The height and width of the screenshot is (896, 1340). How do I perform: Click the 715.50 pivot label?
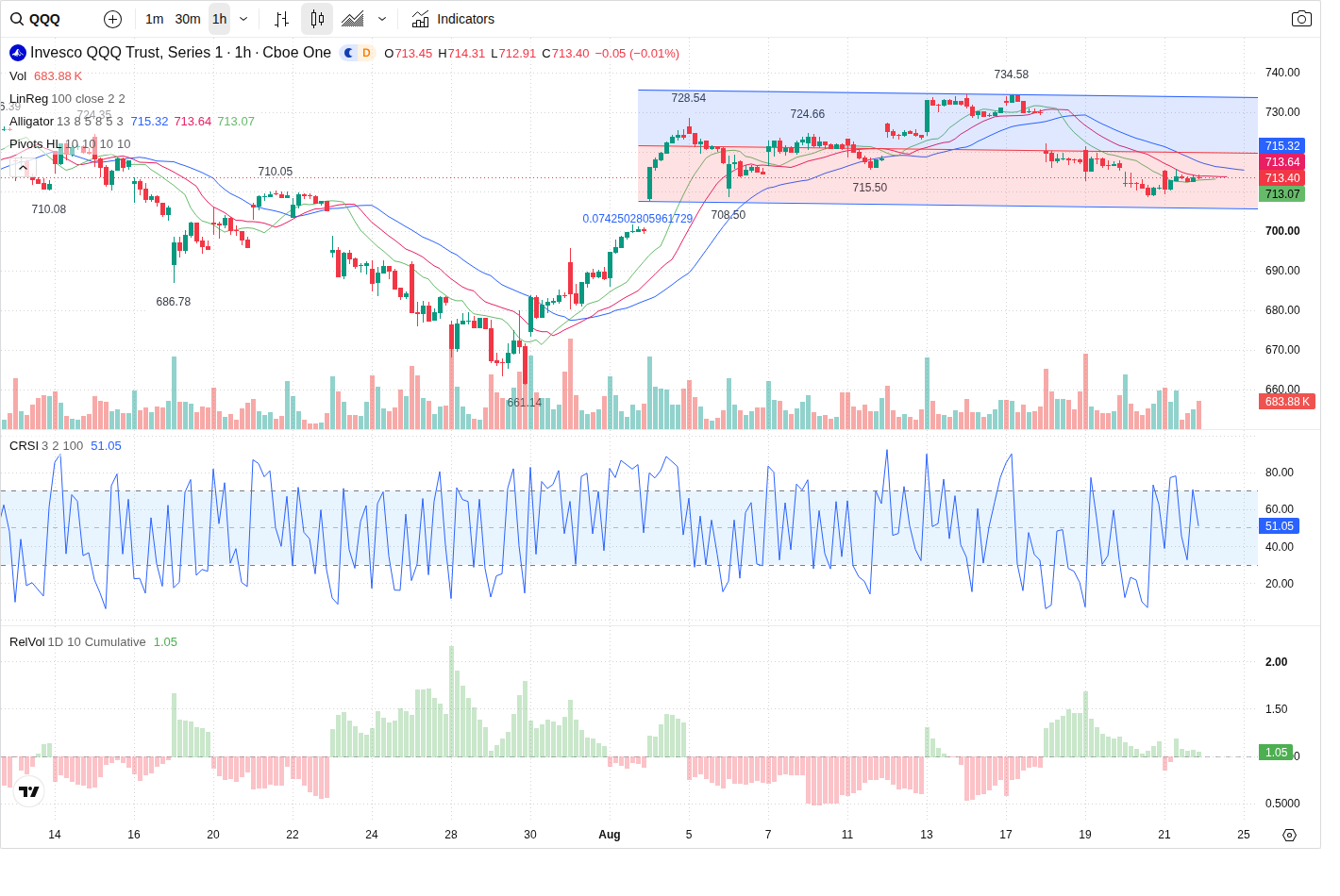[870, 188]
